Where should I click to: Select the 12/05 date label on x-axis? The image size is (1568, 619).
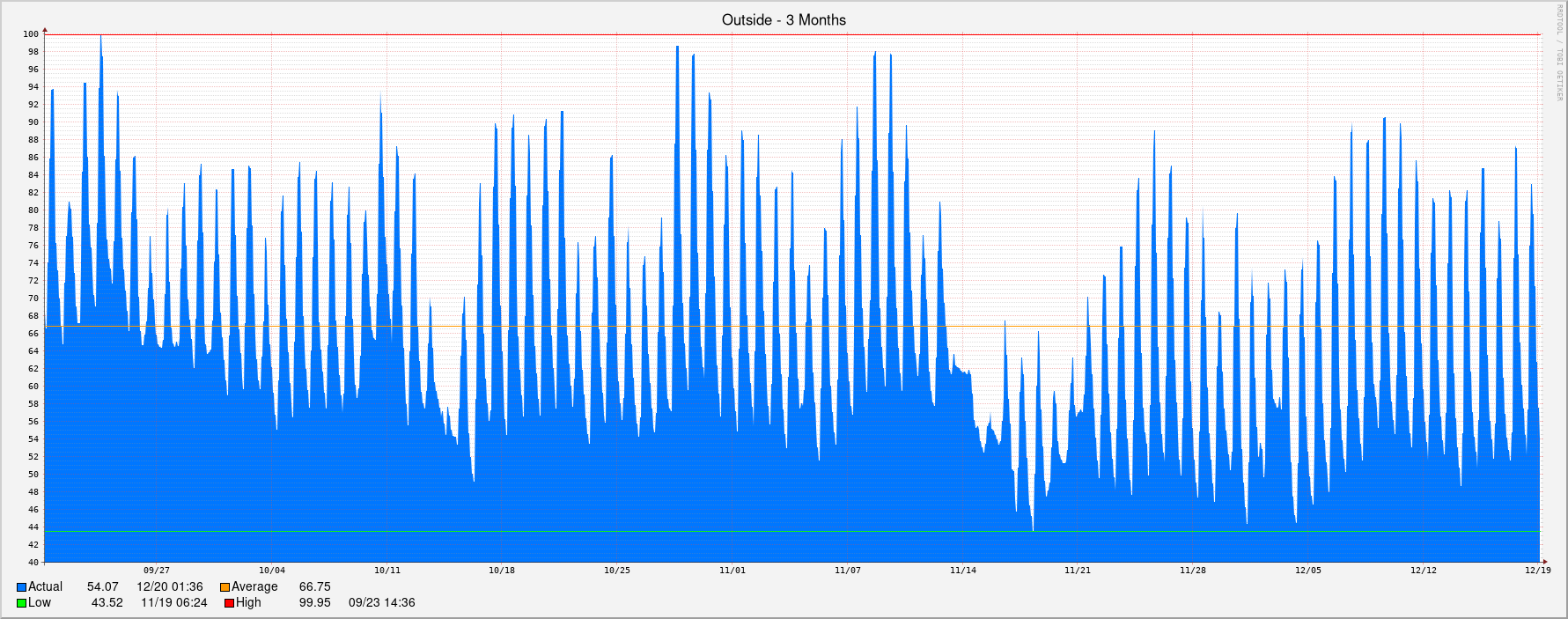[x=1308, y=571]
